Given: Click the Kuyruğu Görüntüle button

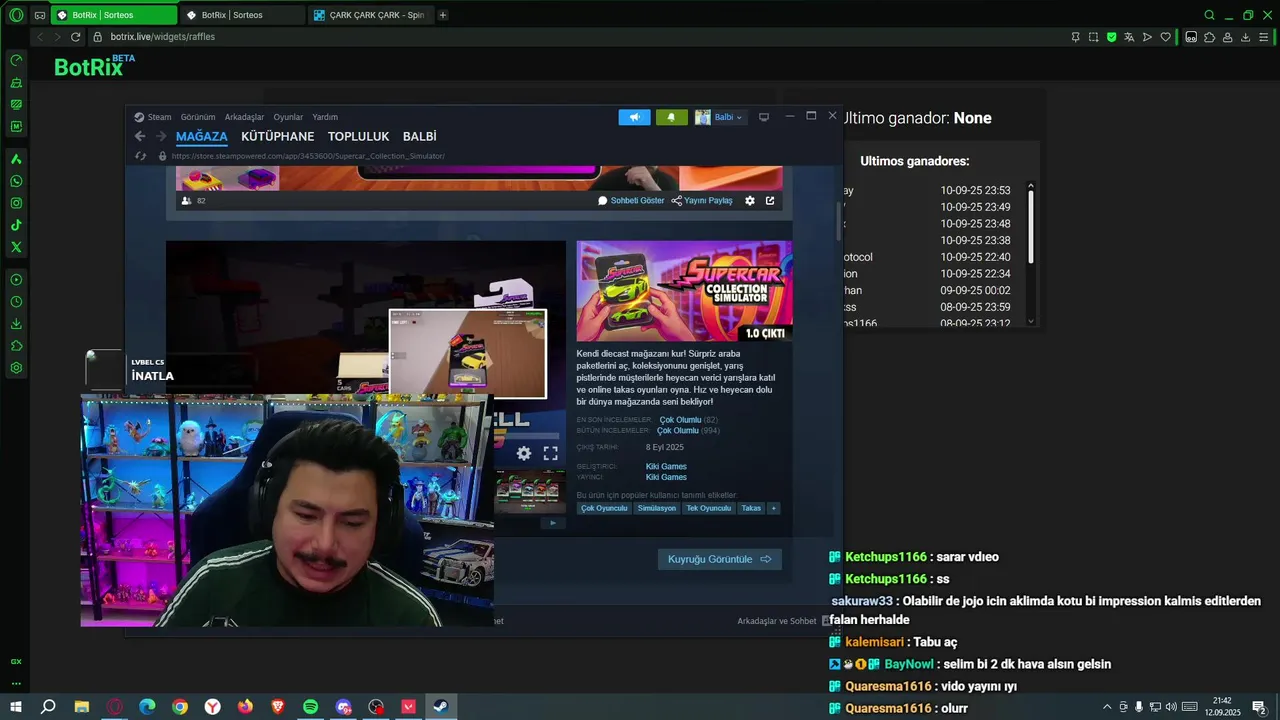Looking at the screenshot, I should [720, 559].
